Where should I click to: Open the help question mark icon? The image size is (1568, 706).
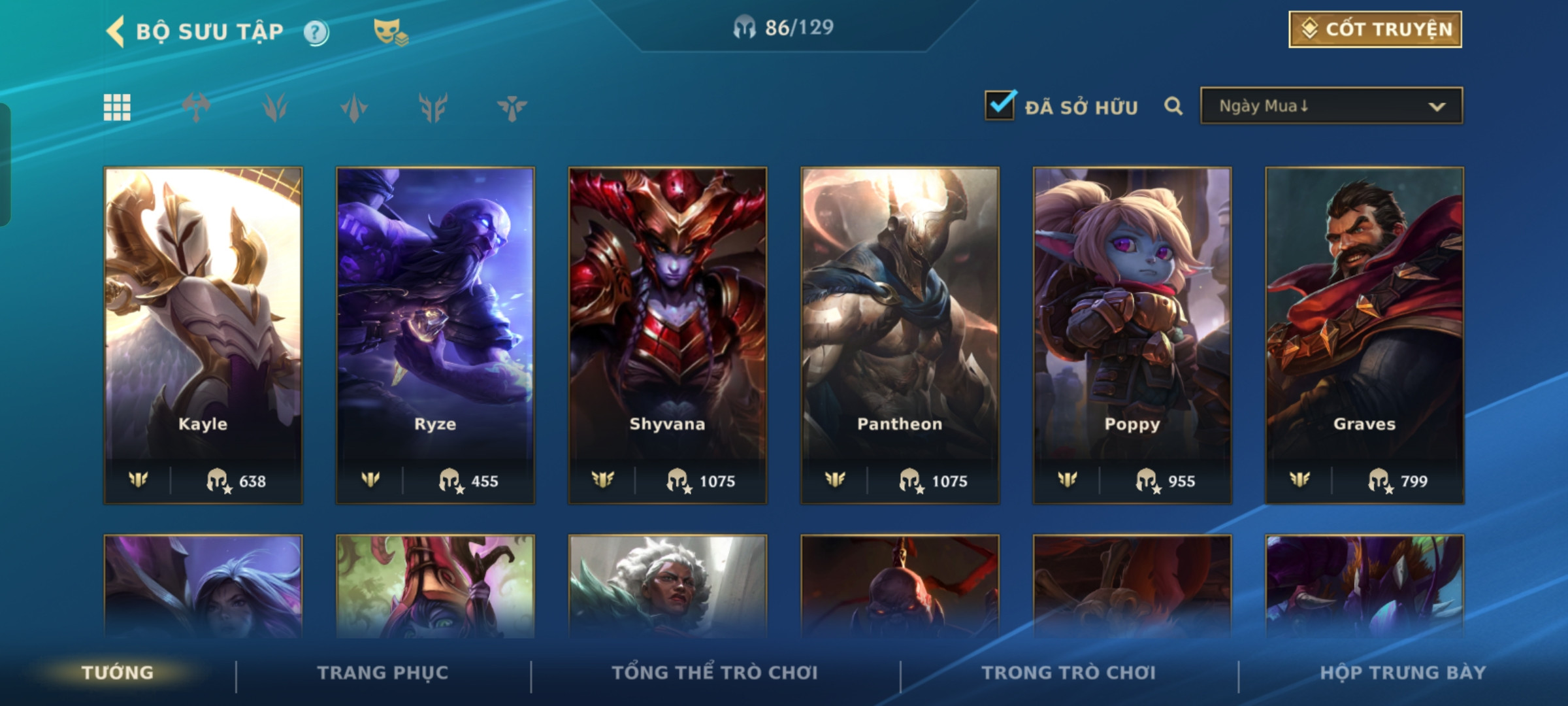pos(316,32)
